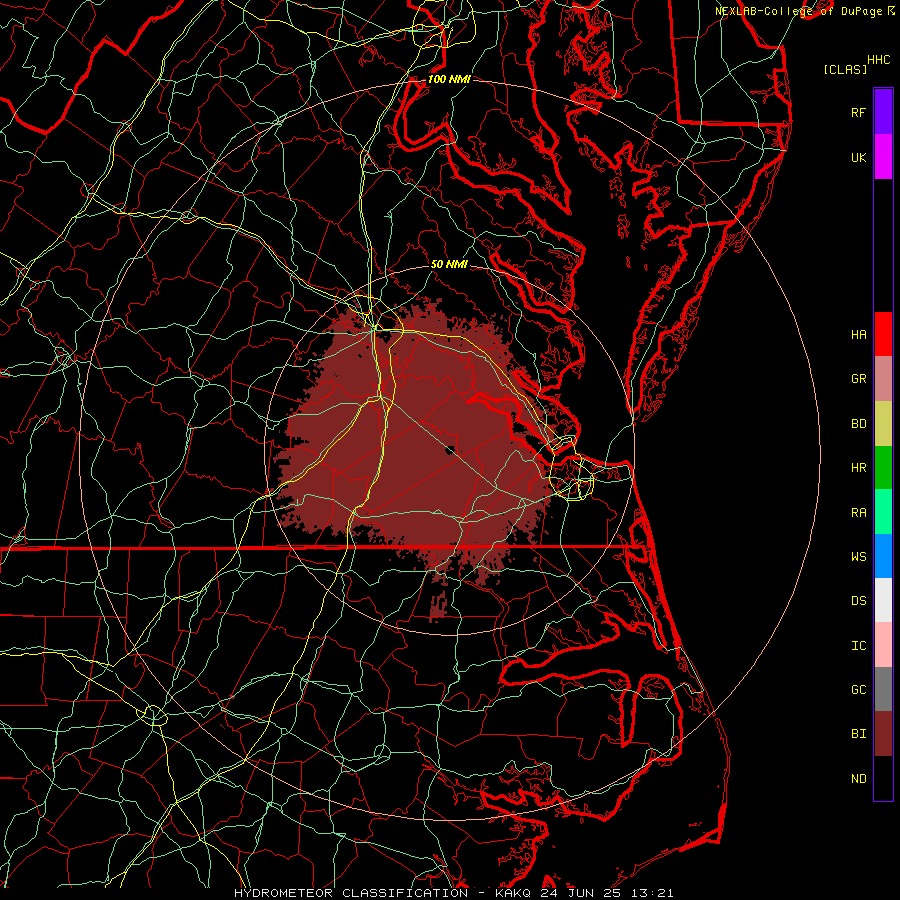900x900 pixels.
Task: Click the Hydrometeor Classification KAKQ title caption
Action: point(453,893)
